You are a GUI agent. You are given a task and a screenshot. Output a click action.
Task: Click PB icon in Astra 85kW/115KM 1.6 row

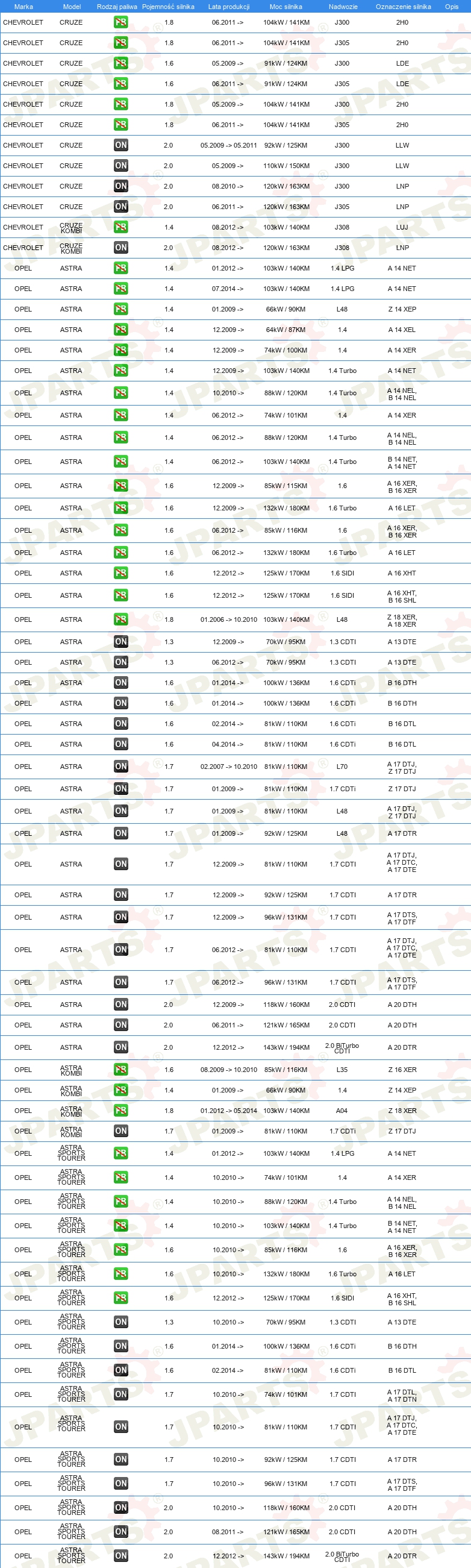pyautogui.click(x=121, y=486)
